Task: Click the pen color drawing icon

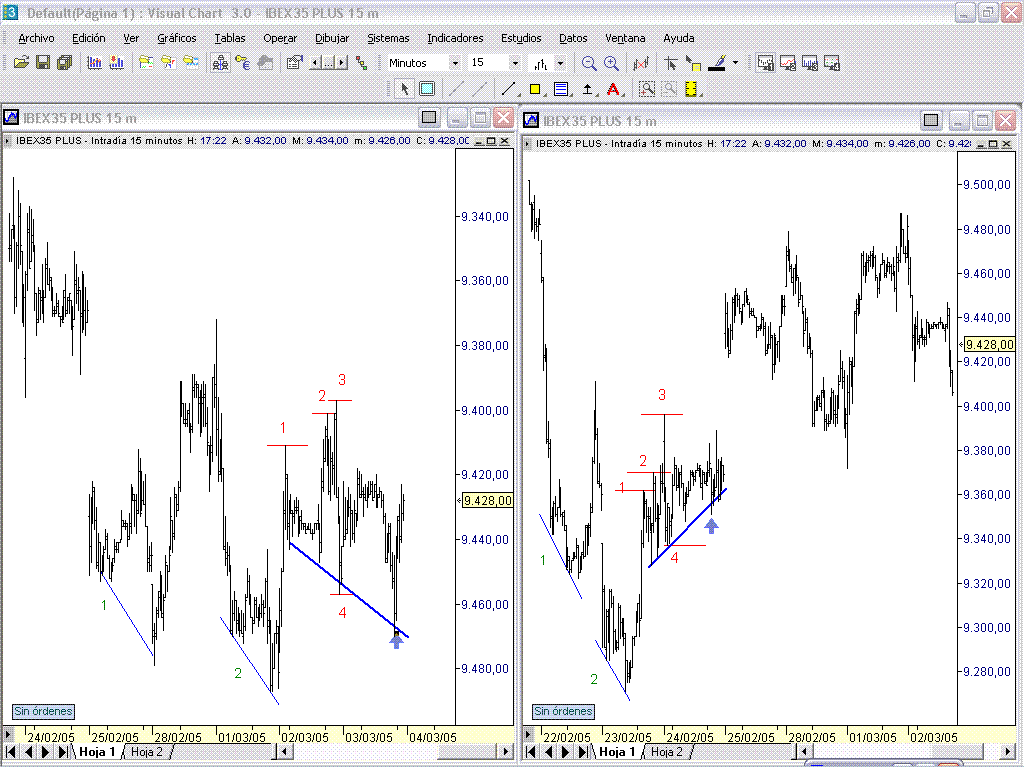Action: [x=717, y=63]
